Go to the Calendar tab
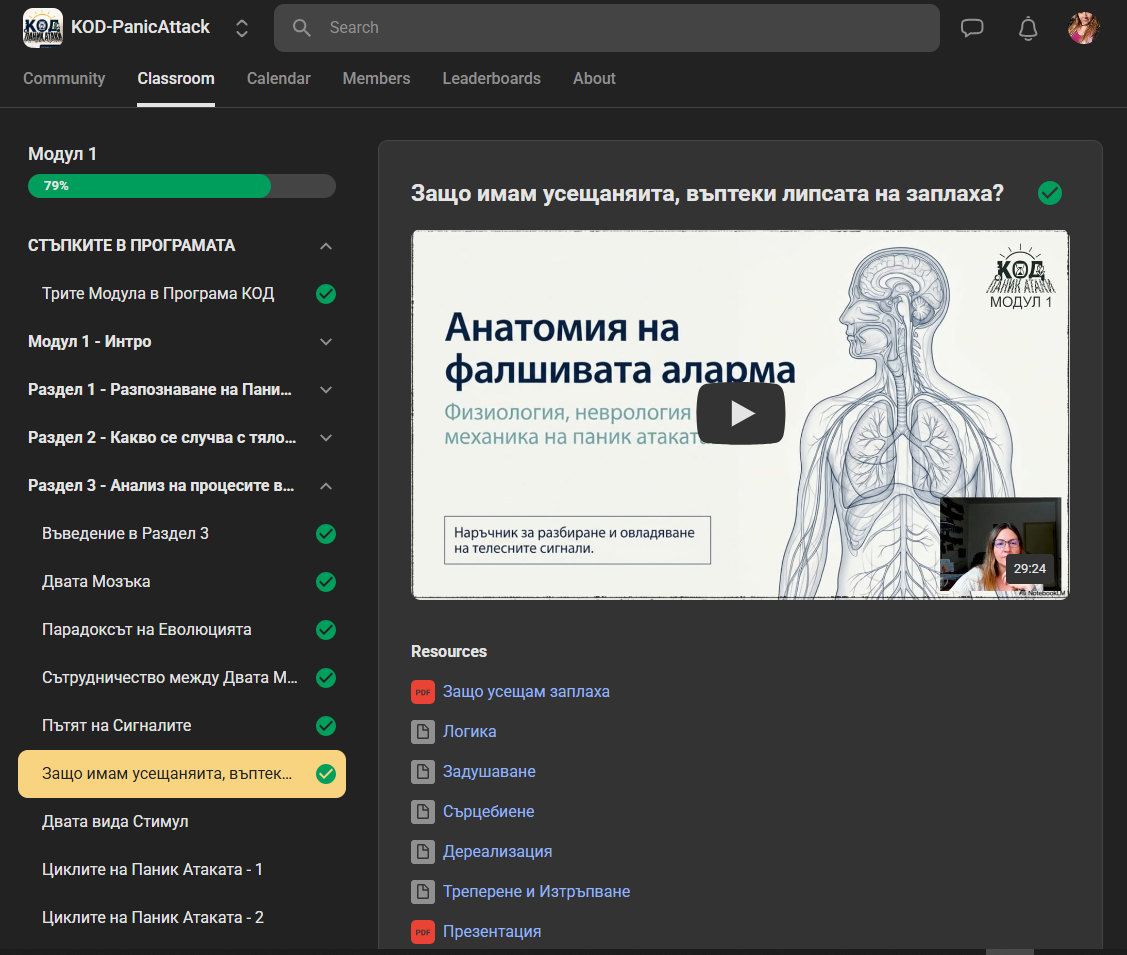 [279, 78]
